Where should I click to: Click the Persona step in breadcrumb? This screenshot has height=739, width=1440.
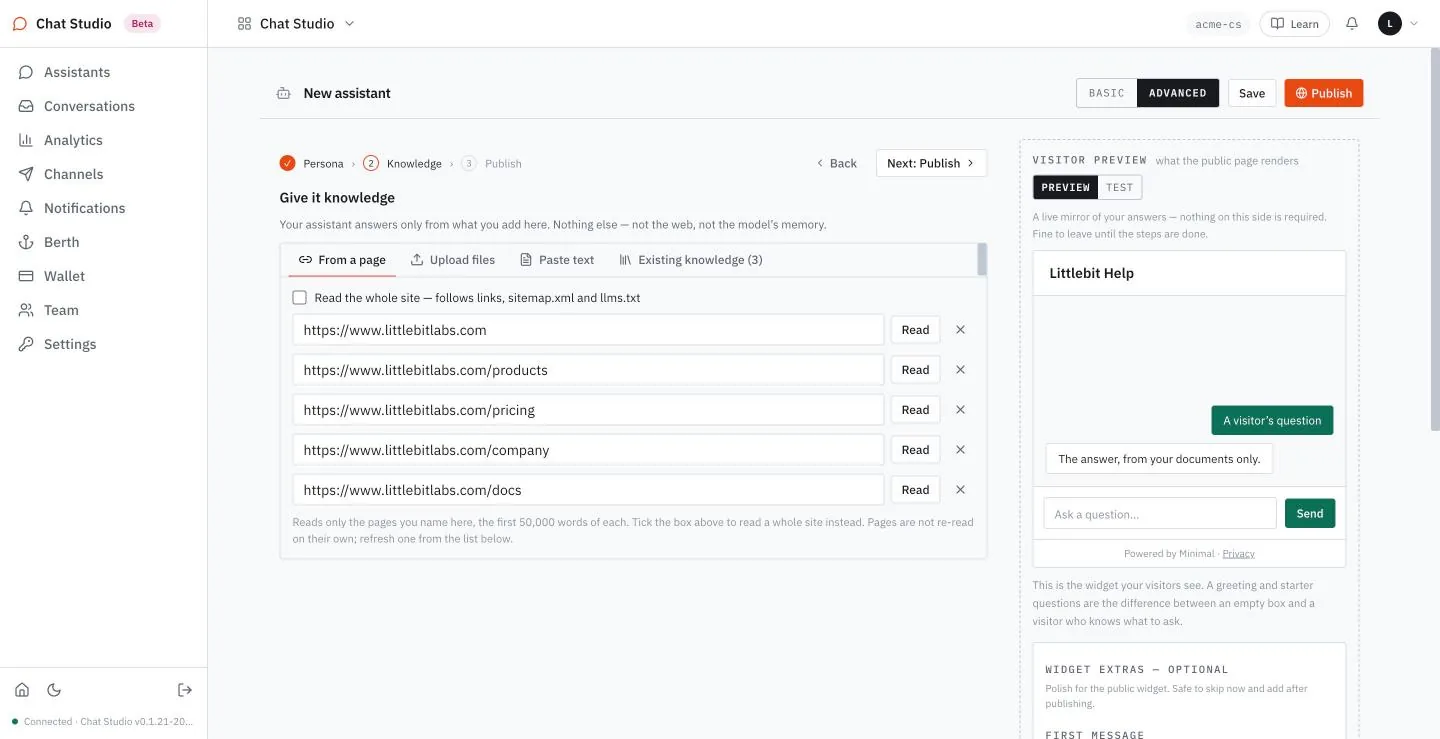(312, 163)
